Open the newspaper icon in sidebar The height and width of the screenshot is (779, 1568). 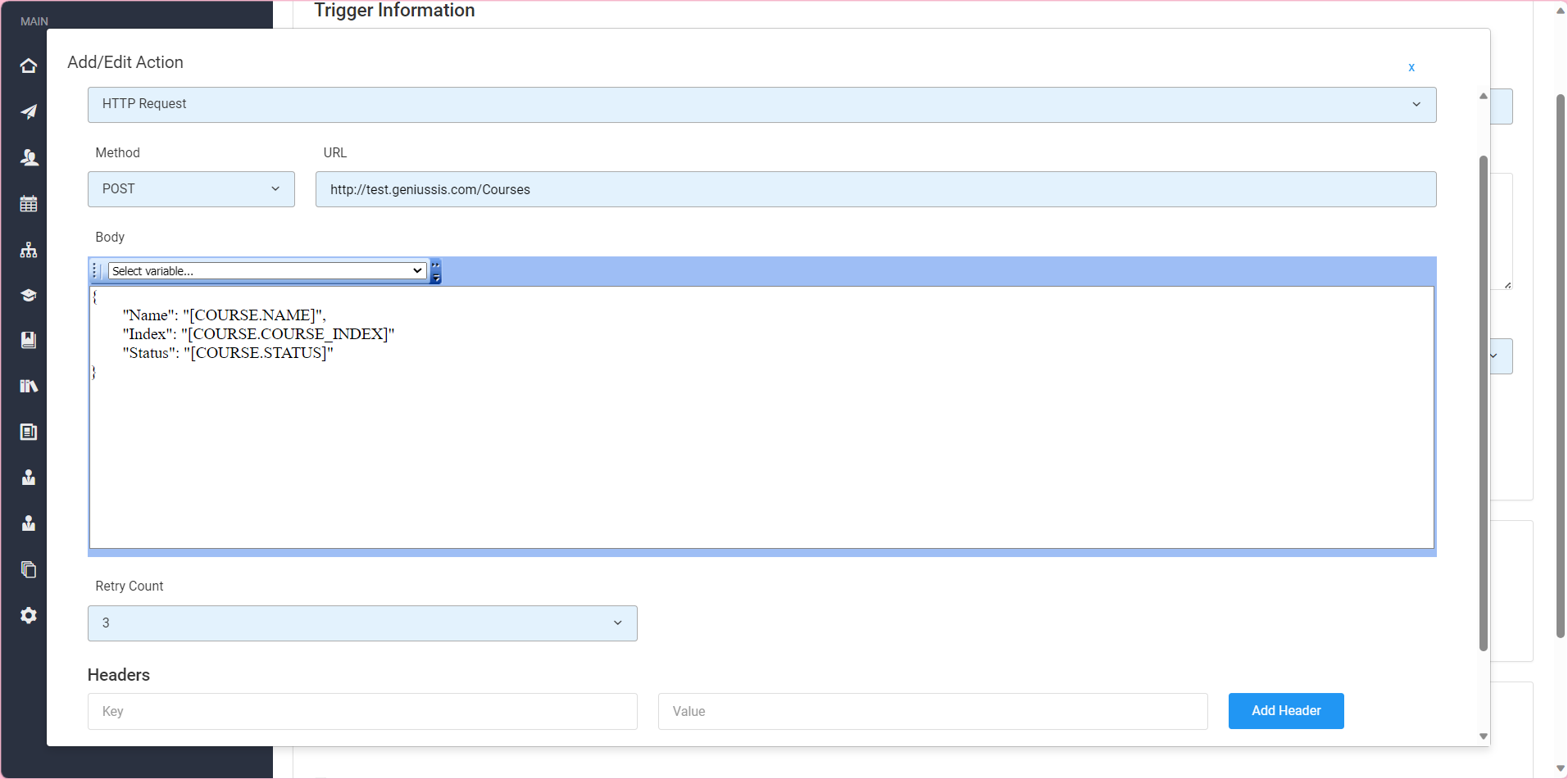29,432
